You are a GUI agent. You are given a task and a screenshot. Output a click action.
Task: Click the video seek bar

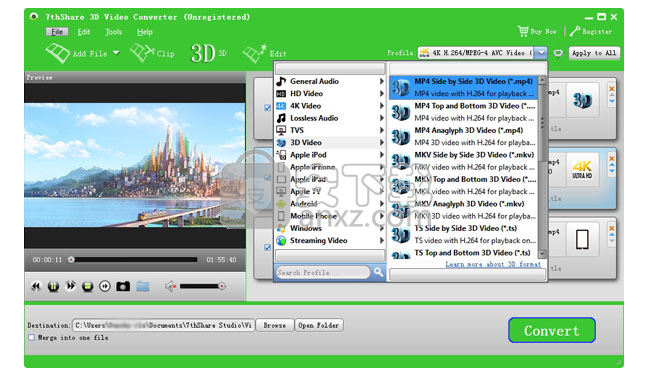(x=134, y=260)
